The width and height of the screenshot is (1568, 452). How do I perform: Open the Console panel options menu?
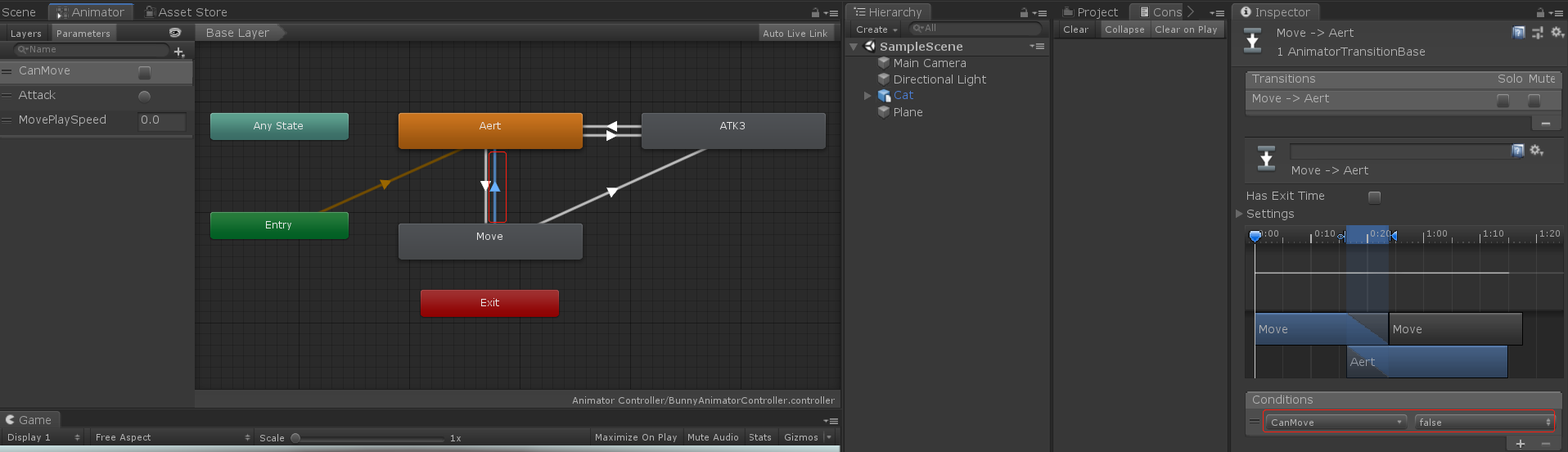[x=1217, y=13]
